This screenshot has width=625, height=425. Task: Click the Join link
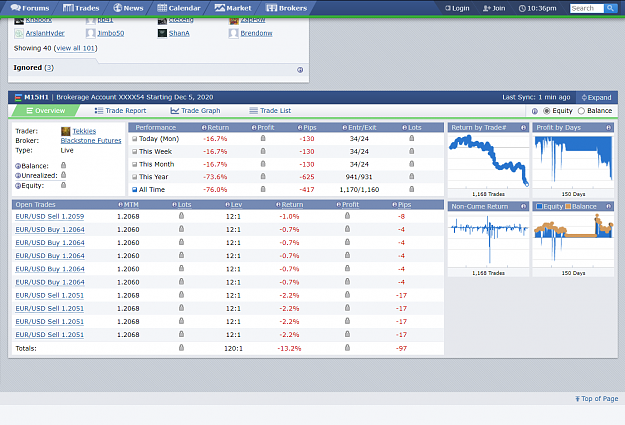494,8
